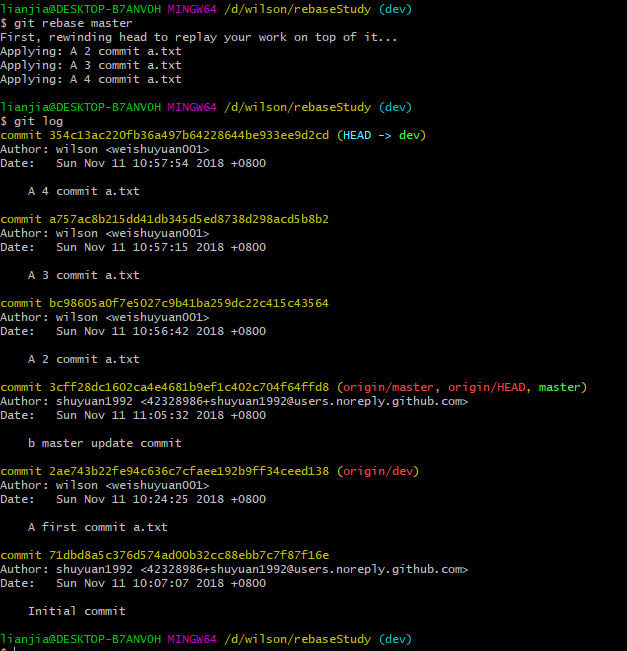Viewport: 627px width, 651px height.
Task: Click 'Applying: A 3 commit a.txt' line
Action: coord(91,65)
